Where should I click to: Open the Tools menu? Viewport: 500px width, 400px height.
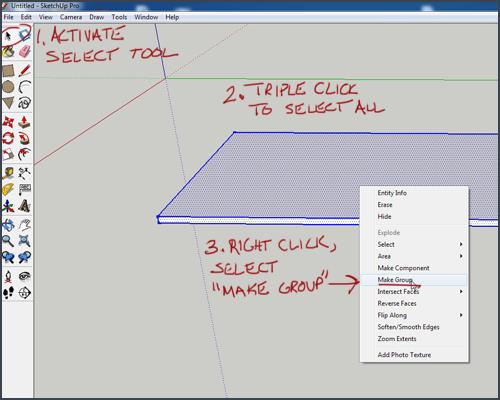coord(119,17)
